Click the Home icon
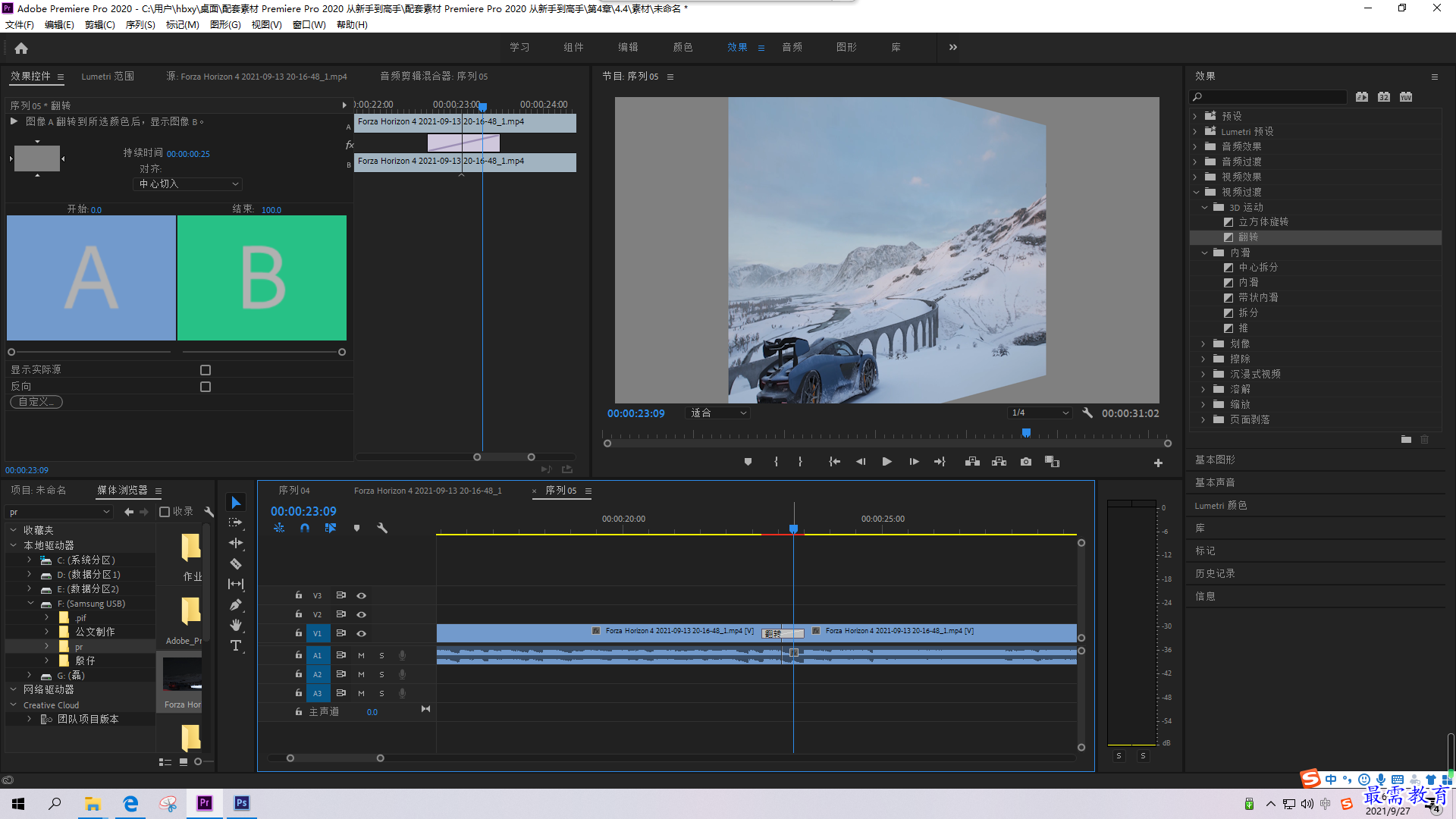 21,48
